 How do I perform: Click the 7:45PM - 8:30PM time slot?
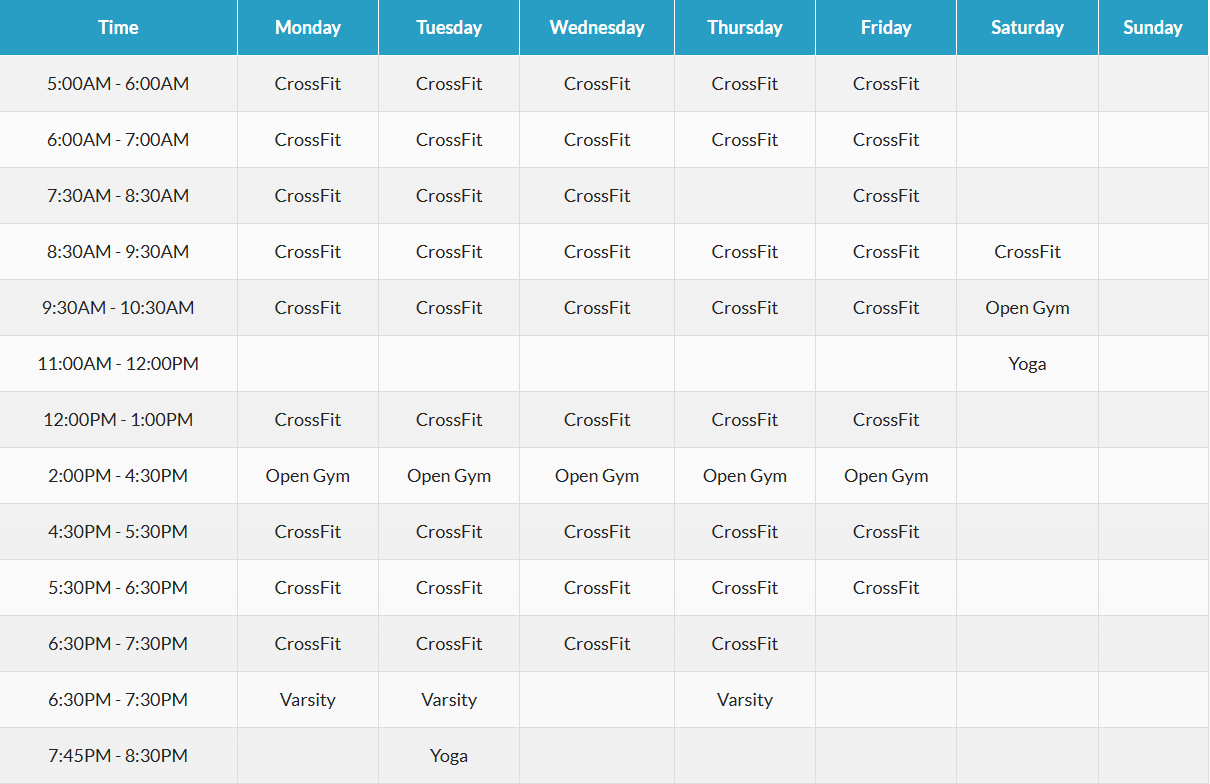[118, 756]
